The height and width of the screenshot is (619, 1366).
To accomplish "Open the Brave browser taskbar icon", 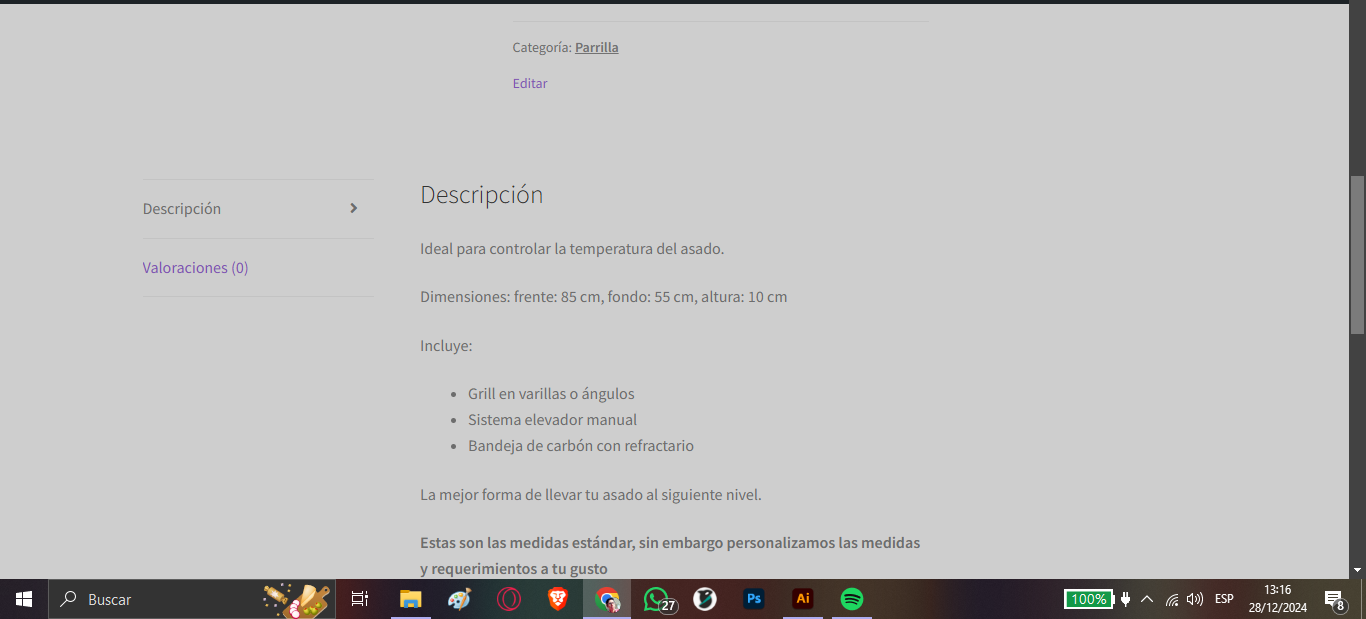I will coord(558,599).
